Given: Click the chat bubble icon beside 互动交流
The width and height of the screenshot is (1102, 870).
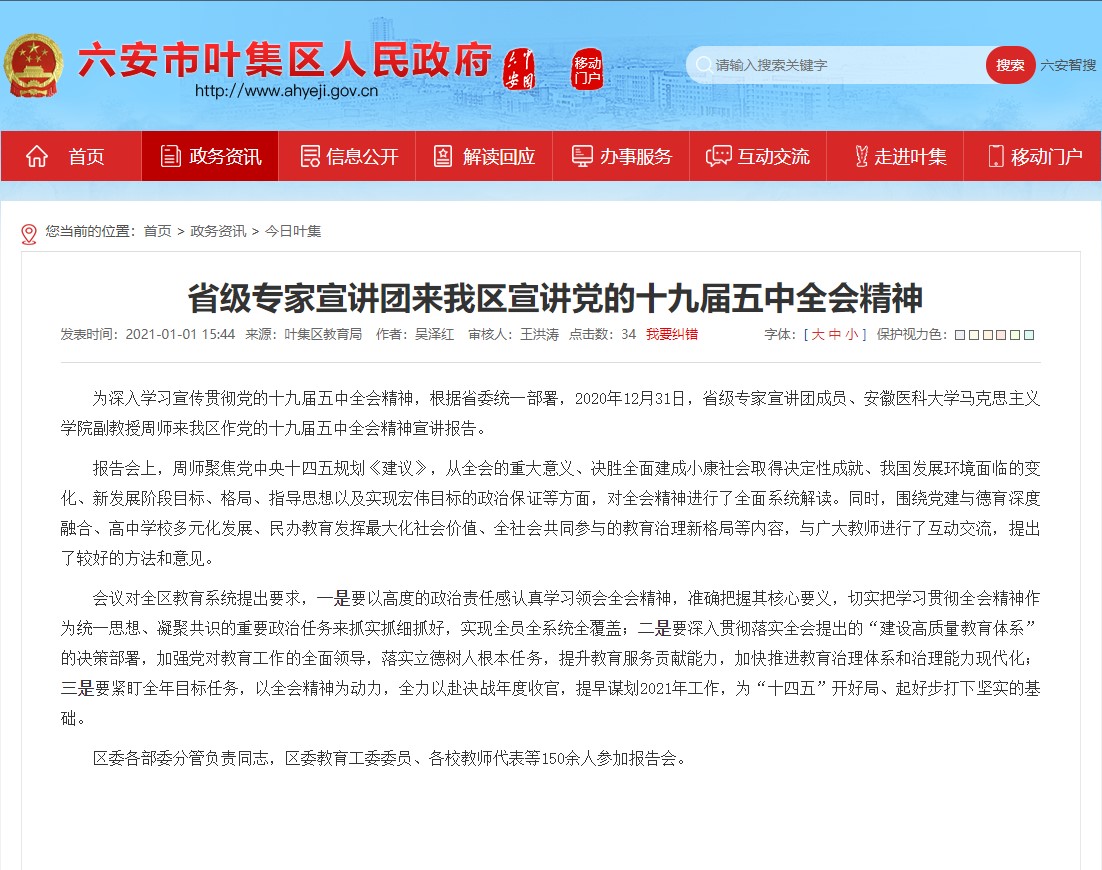Looking at the screenshot, I should click(x=718, y=156).
